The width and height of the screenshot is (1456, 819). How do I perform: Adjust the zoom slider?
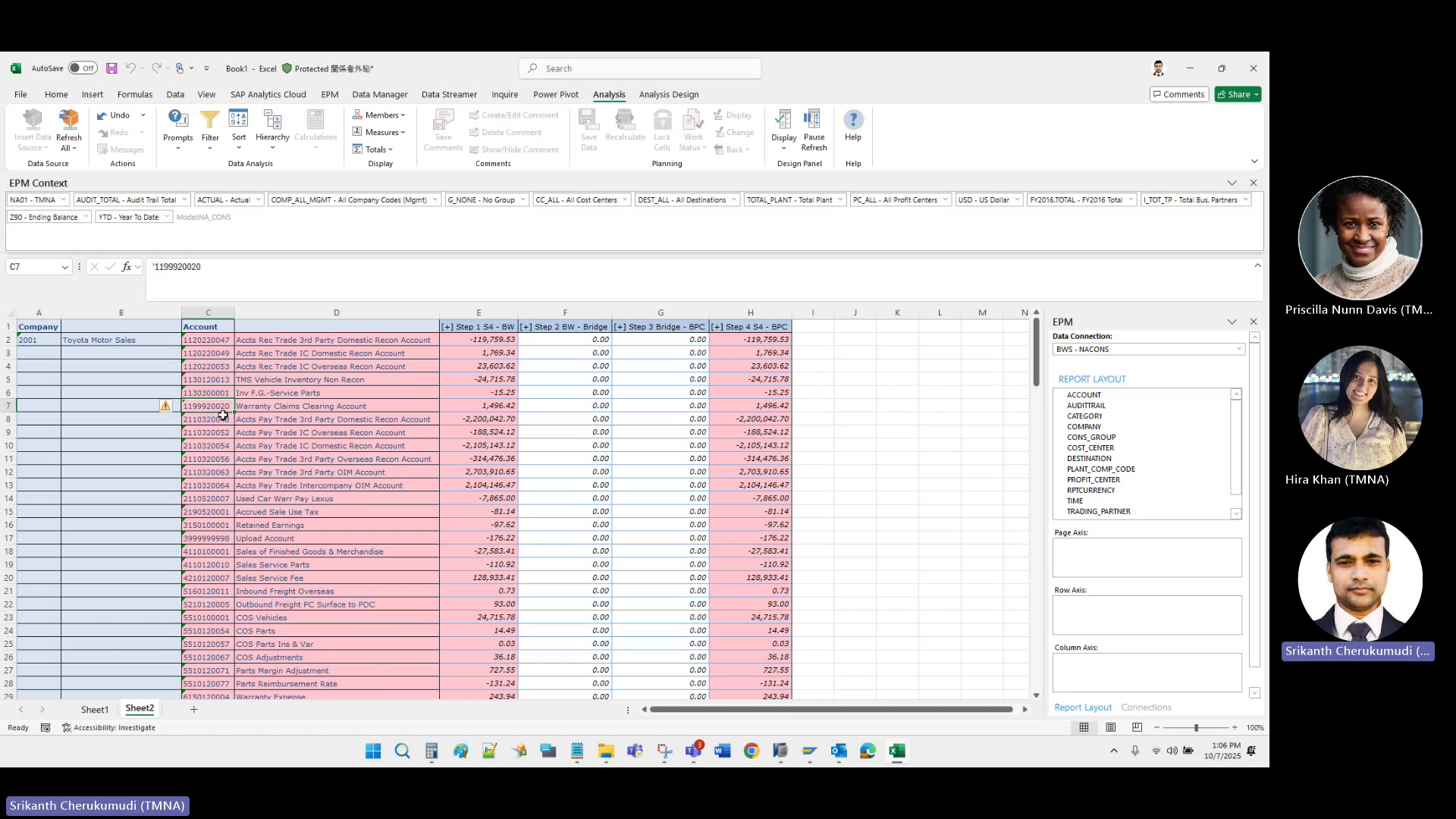click(x=1196, y=727)
